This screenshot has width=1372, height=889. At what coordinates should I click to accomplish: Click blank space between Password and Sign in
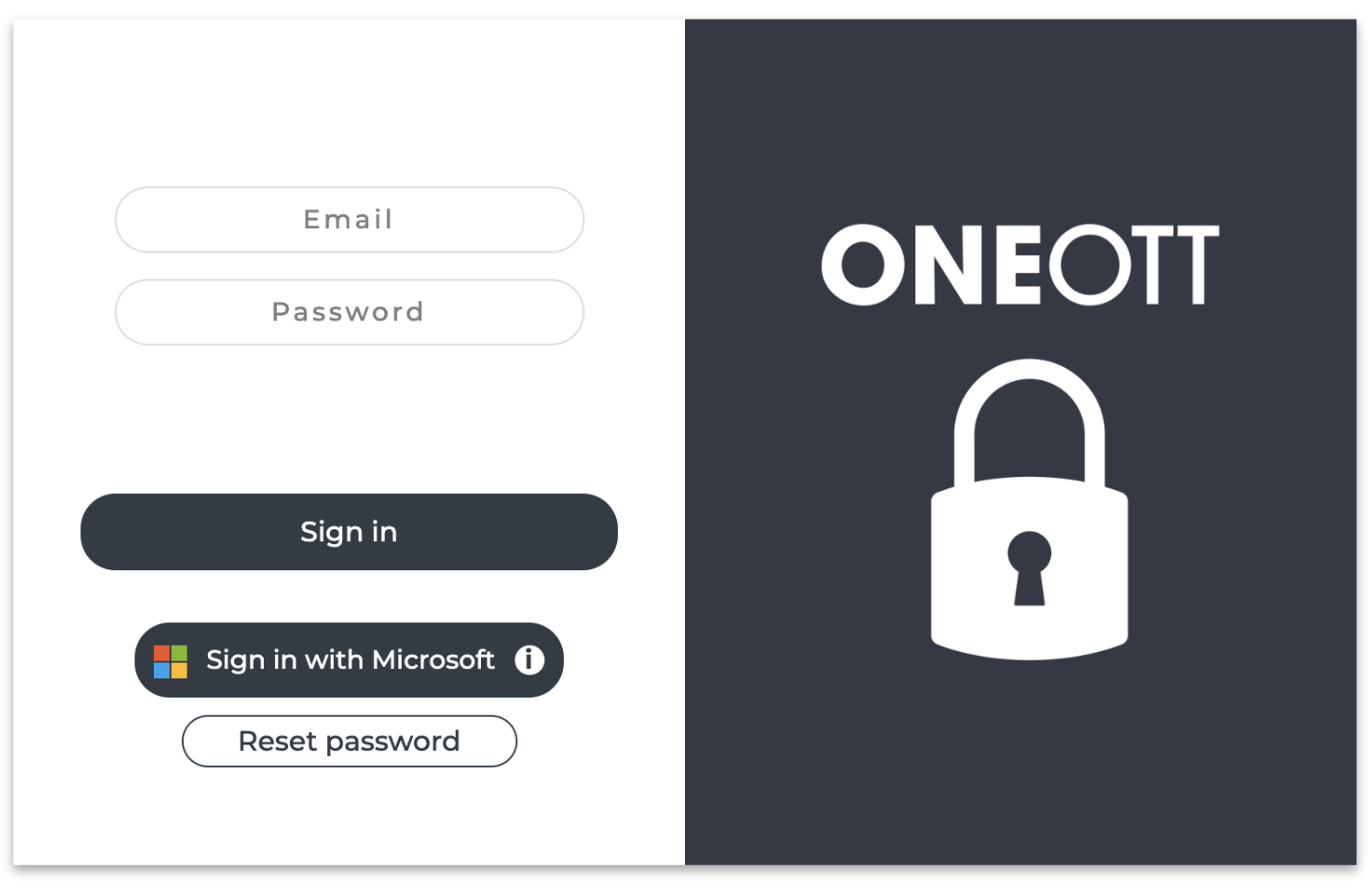[x=349, y=419]
